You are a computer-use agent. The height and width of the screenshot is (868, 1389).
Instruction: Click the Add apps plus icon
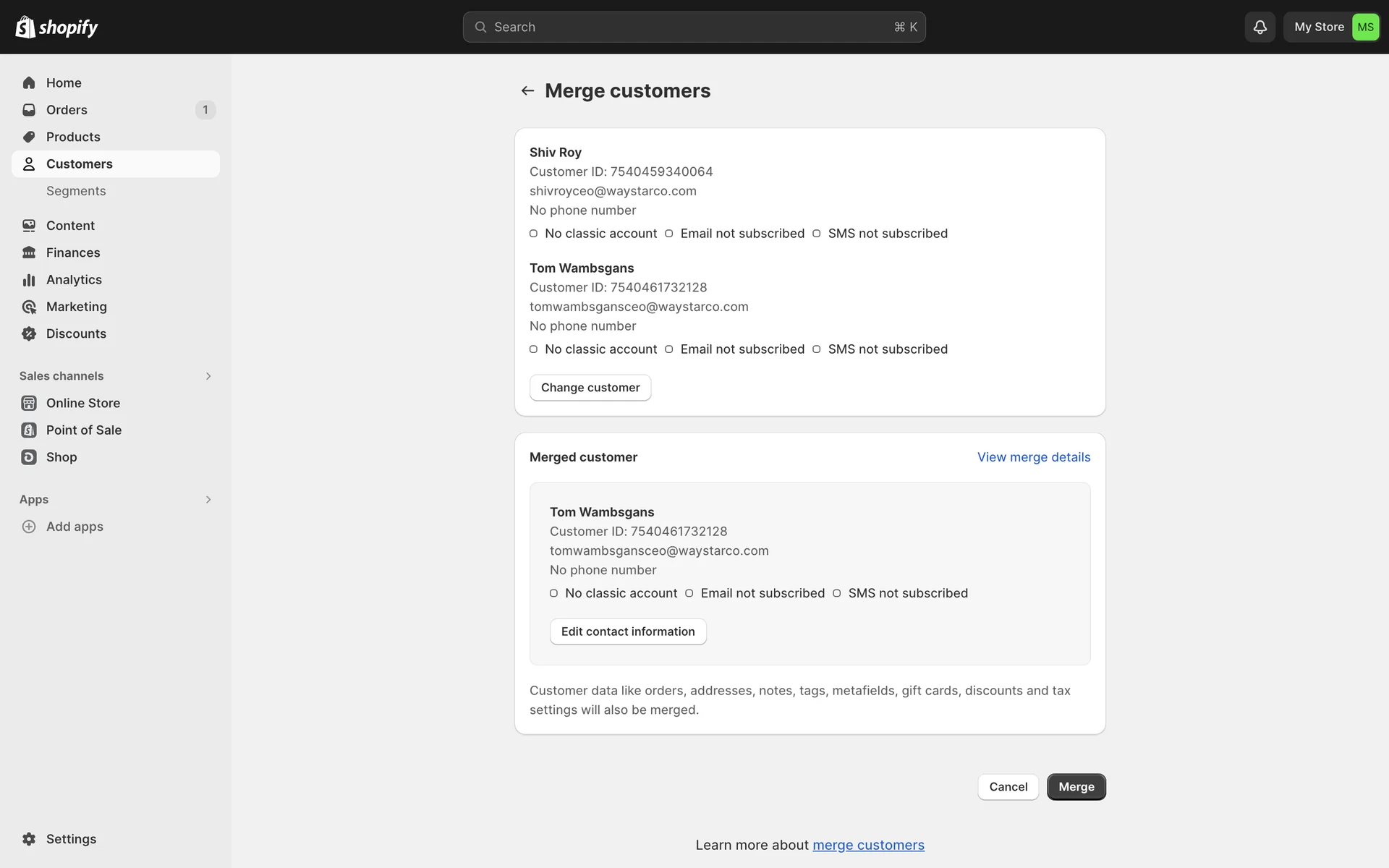29,527
